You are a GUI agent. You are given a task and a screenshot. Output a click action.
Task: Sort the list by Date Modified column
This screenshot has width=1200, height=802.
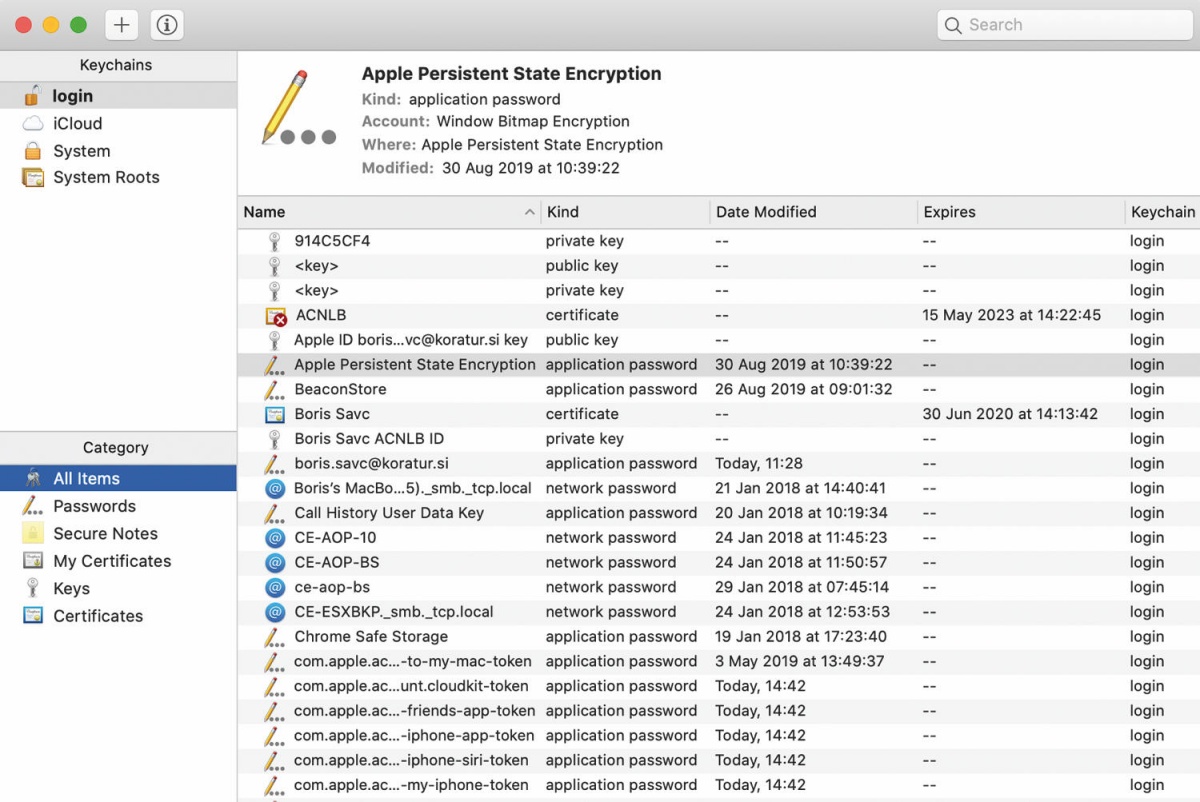pyautogui.click(x=813, y=212)
